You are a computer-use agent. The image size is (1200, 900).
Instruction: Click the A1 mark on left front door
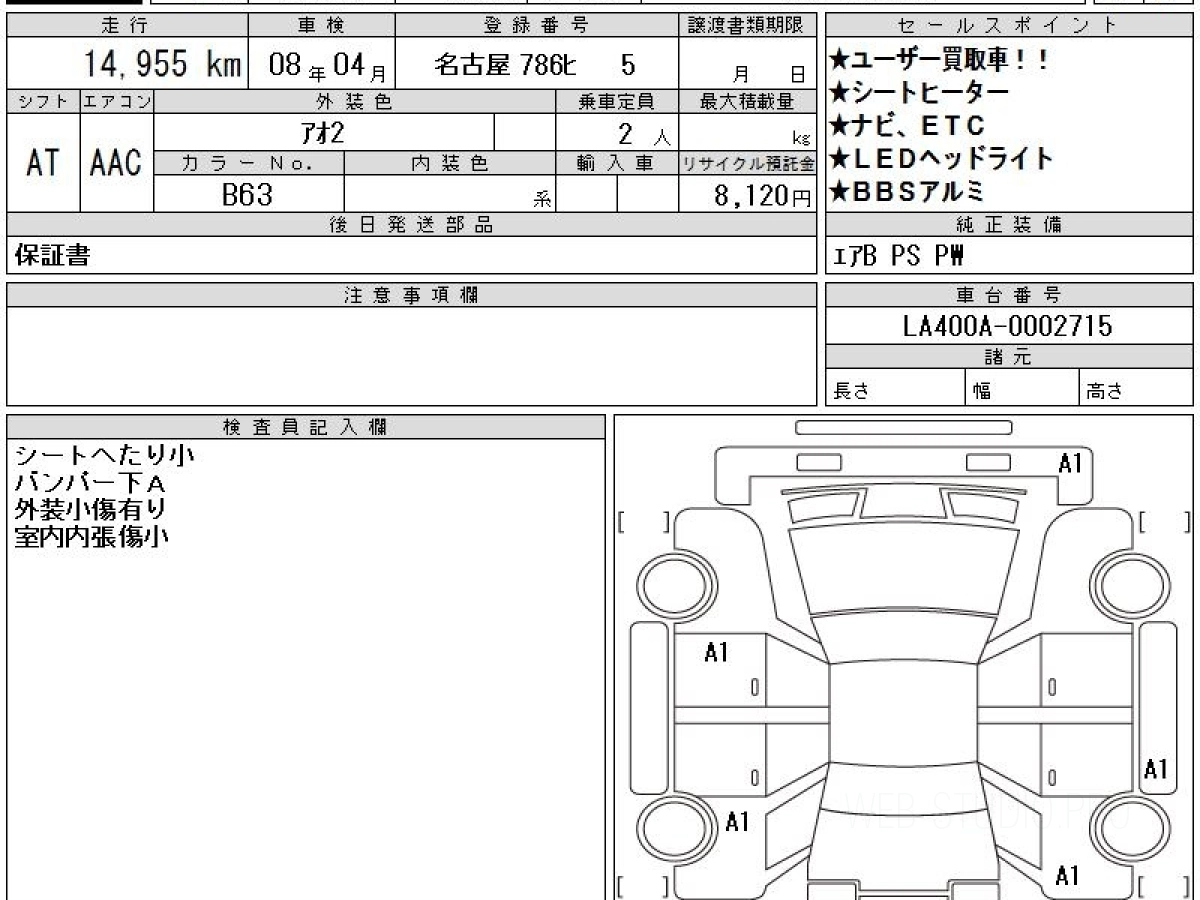716,653
